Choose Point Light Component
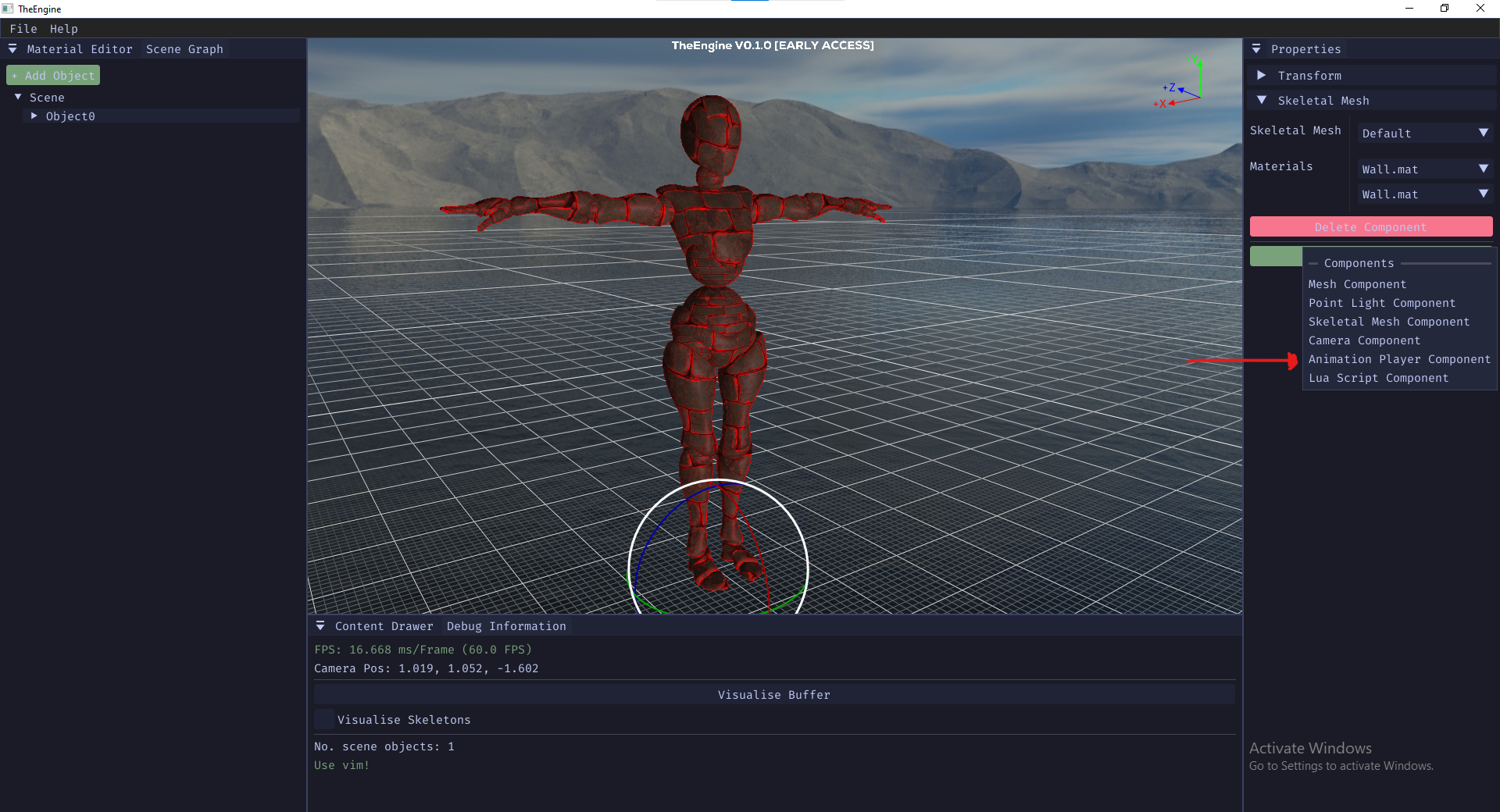The image size is (1500, 812). [x=1382, y=303]
